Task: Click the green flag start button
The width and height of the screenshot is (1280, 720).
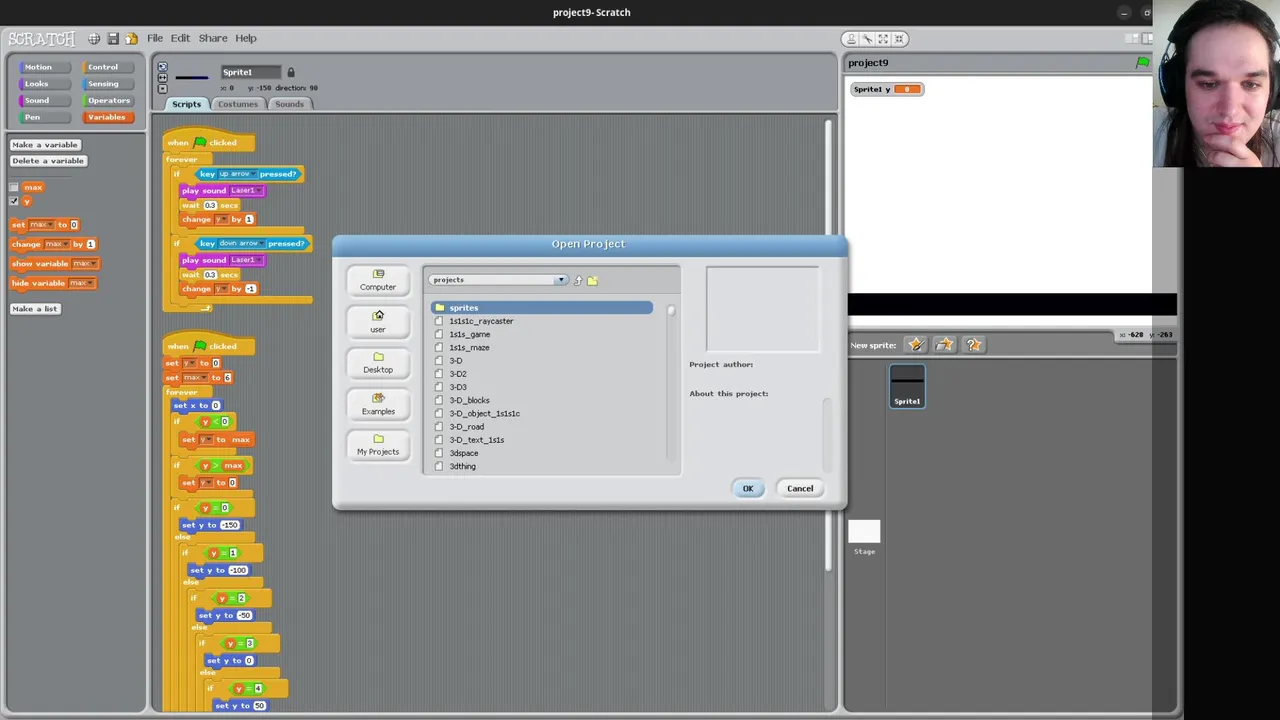Action: [x=1143, y=63]
